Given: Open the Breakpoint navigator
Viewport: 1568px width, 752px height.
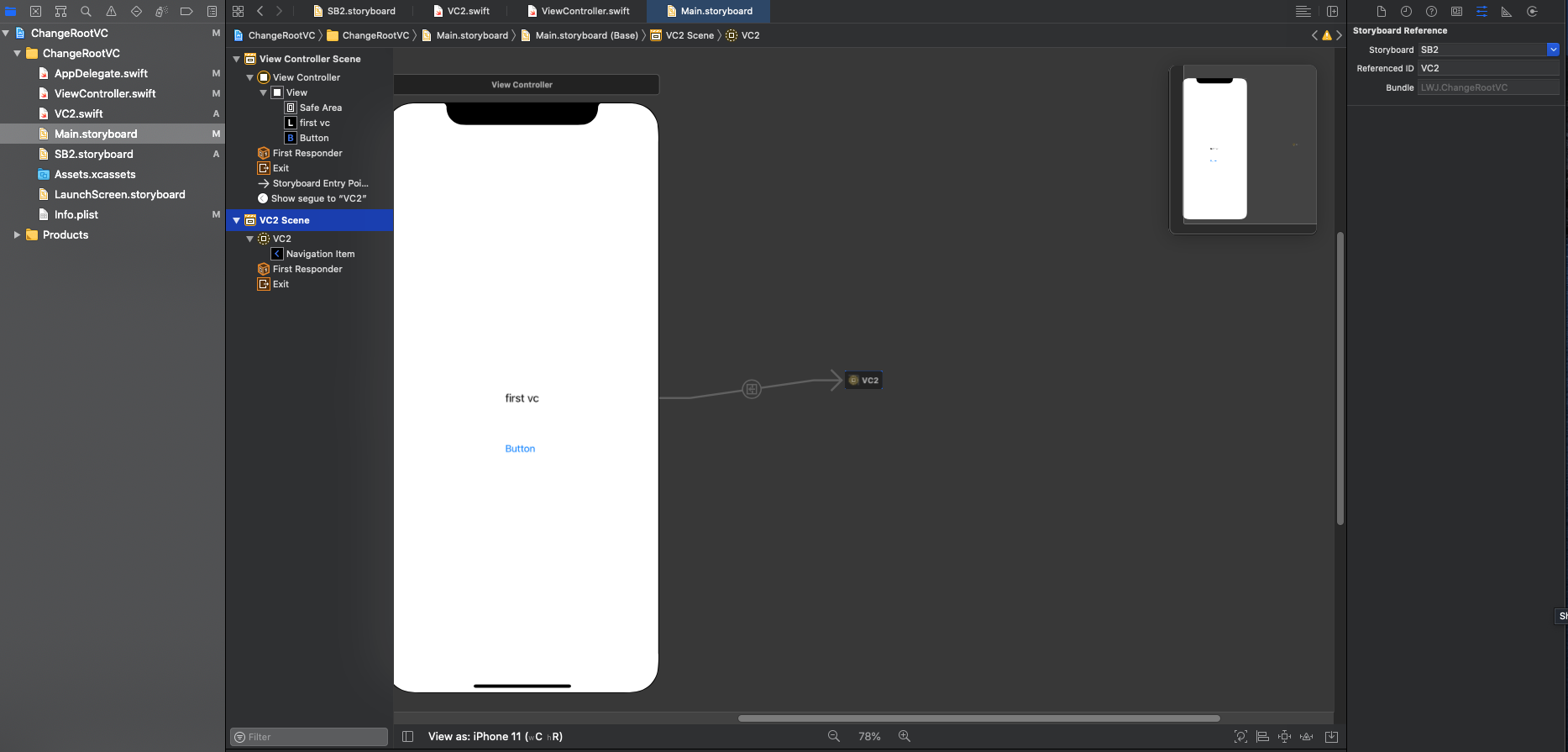Looking at the screenshot, I should point(186,11).
